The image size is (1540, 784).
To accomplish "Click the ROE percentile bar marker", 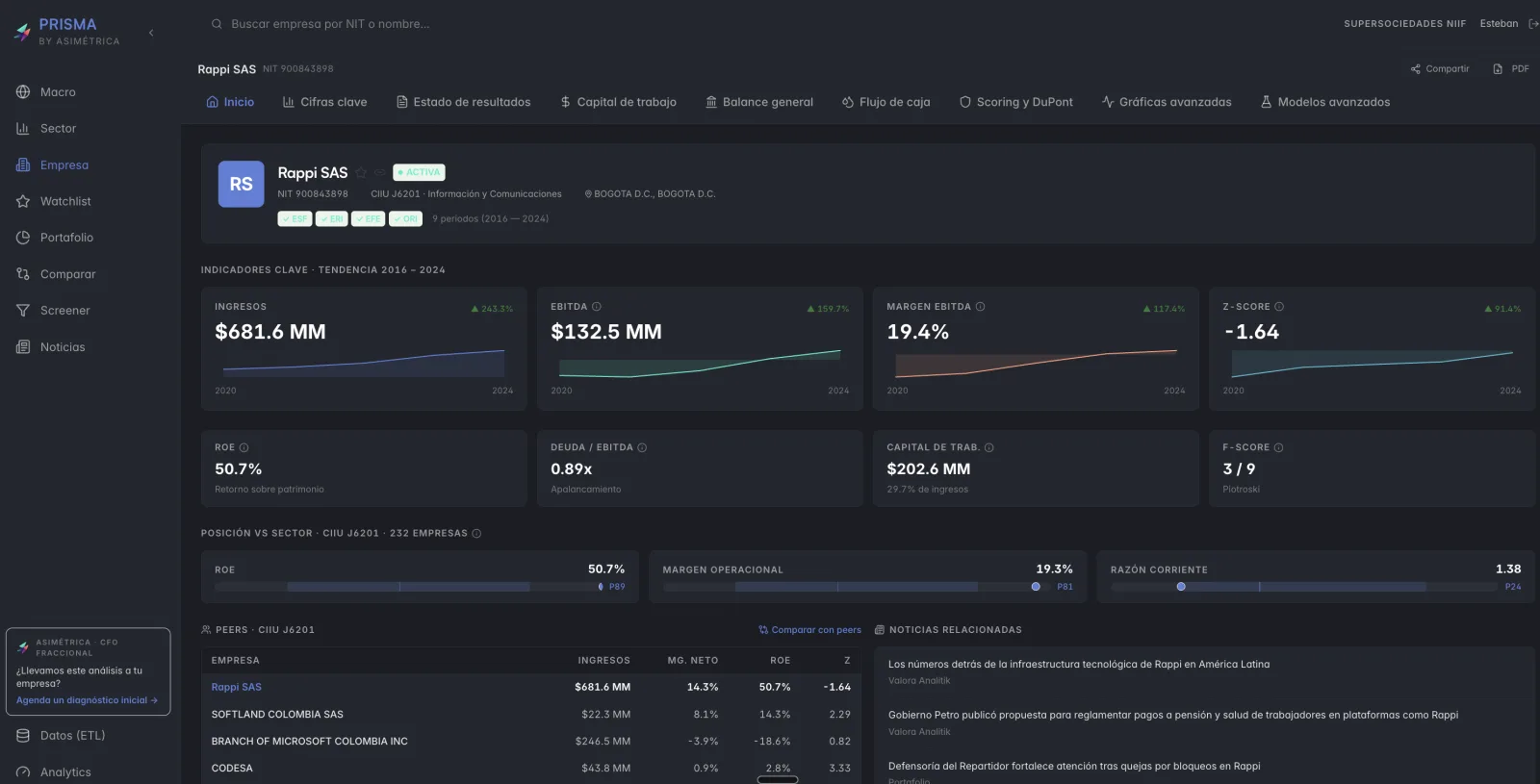I will click(x=601, y=587).
